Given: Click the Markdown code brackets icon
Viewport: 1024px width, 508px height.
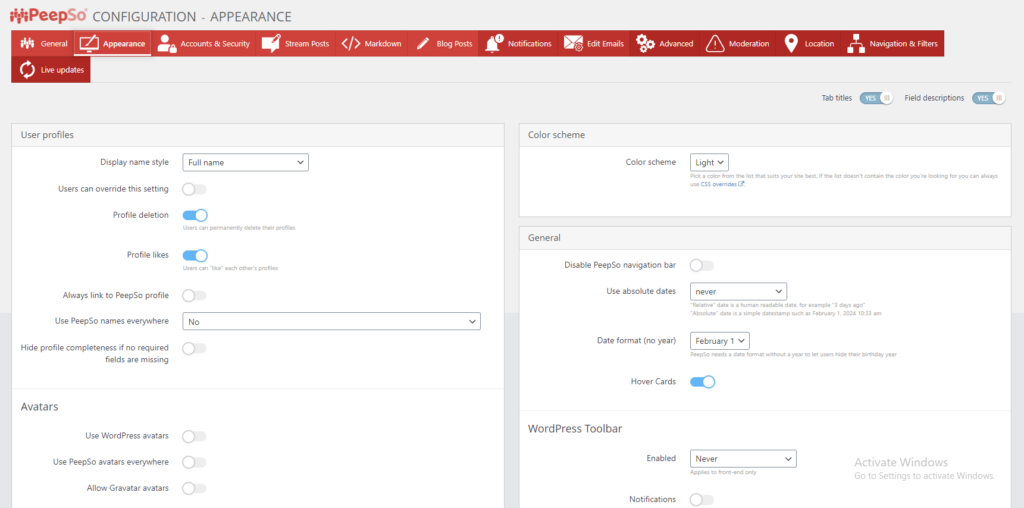Looking at the screenshot, I should point(351,44).
